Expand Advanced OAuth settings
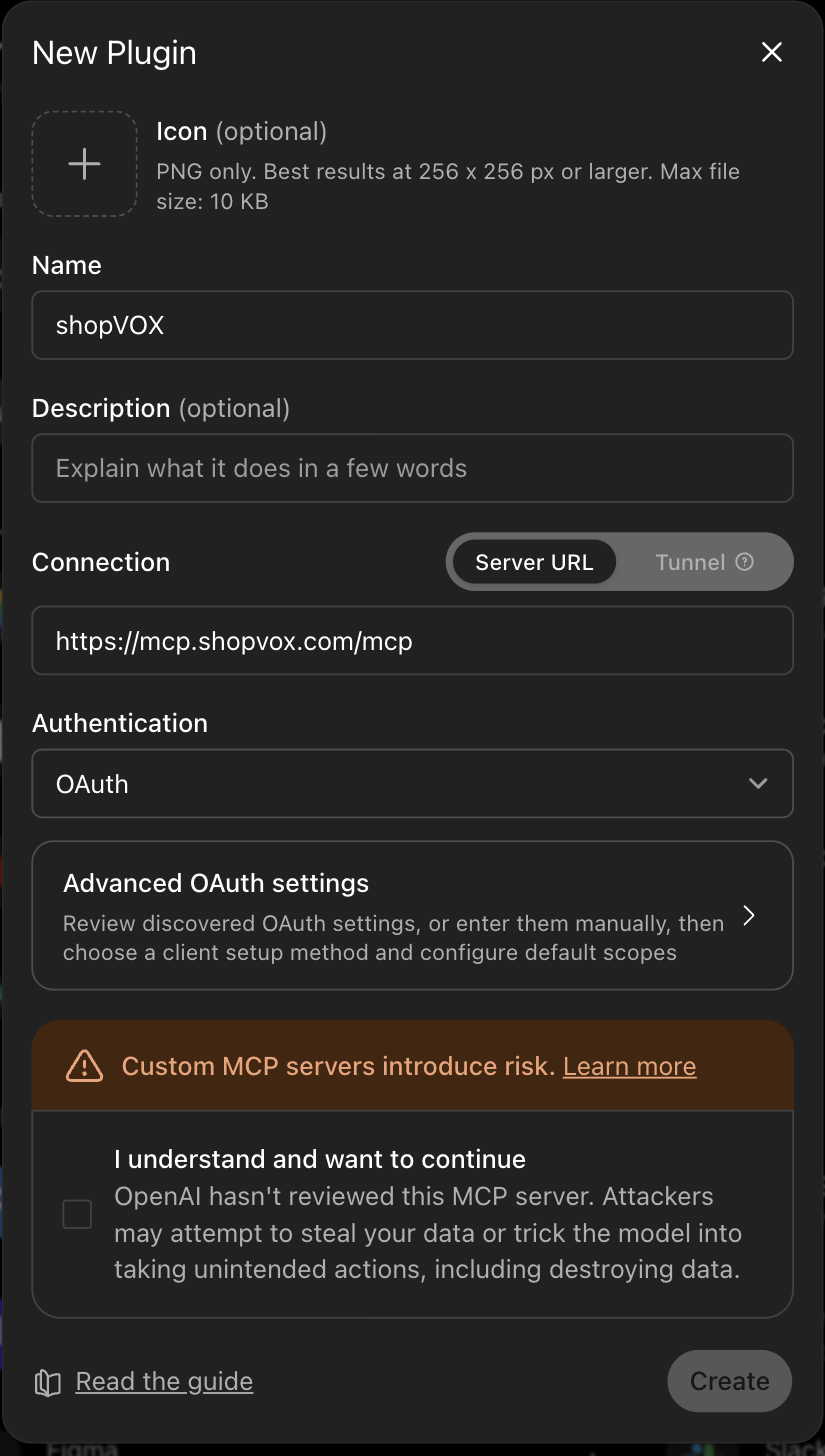The width and height of the screenshot is (825, 1456). pos(412,915)
